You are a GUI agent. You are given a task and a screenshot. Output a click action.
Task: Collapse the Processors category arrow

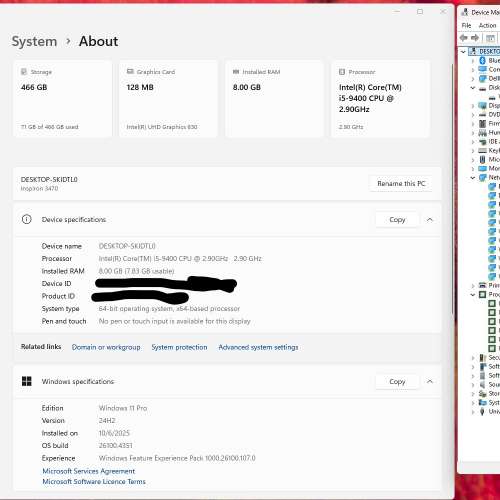click(x=473, y=294)
